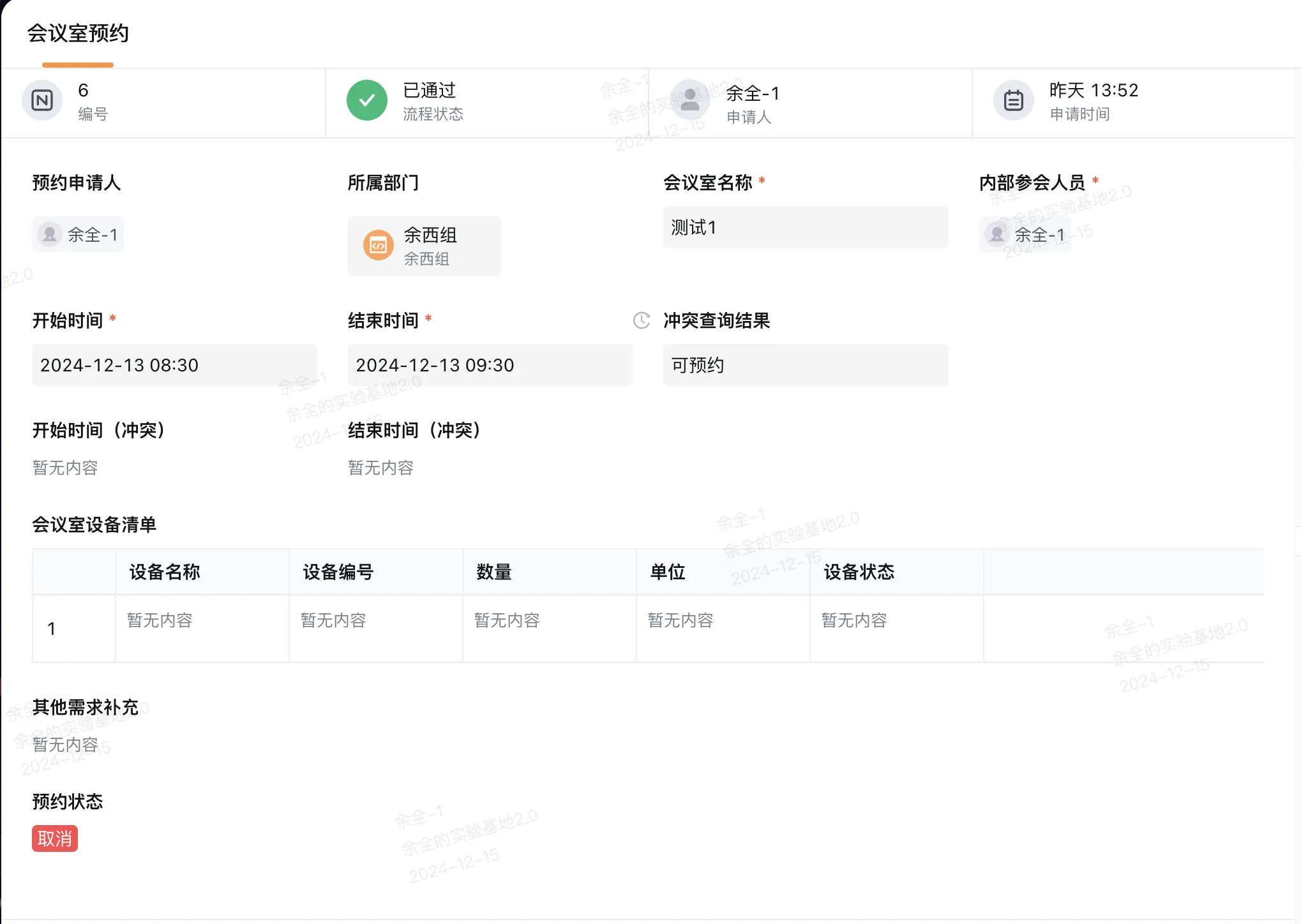Click the 余全-1 chip in 预约申请人
The width and height of the screenshot is (1301, 924).
(78, 234)
